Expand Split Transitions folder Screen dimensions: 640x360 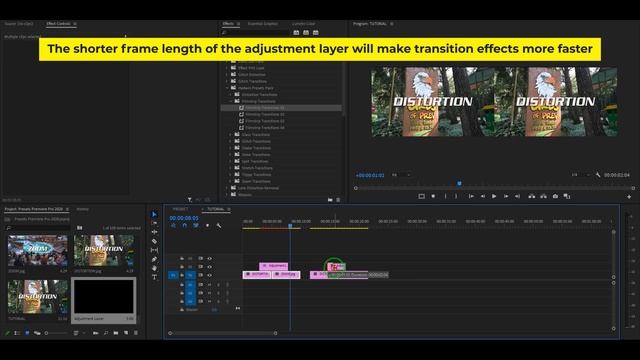pyautogui.click(x=231, y=161)
